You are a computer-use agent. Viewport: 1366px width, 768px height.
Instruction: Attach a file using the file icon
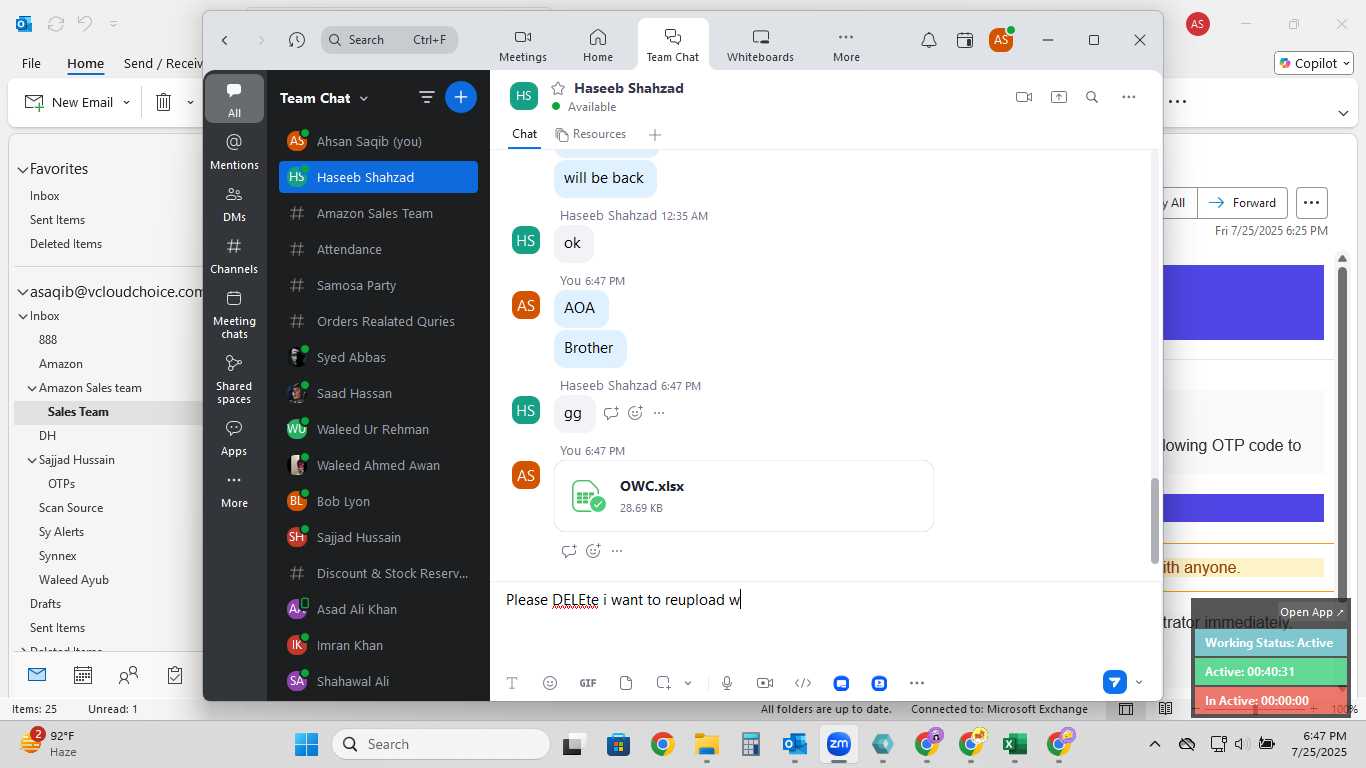click(626, 683)
